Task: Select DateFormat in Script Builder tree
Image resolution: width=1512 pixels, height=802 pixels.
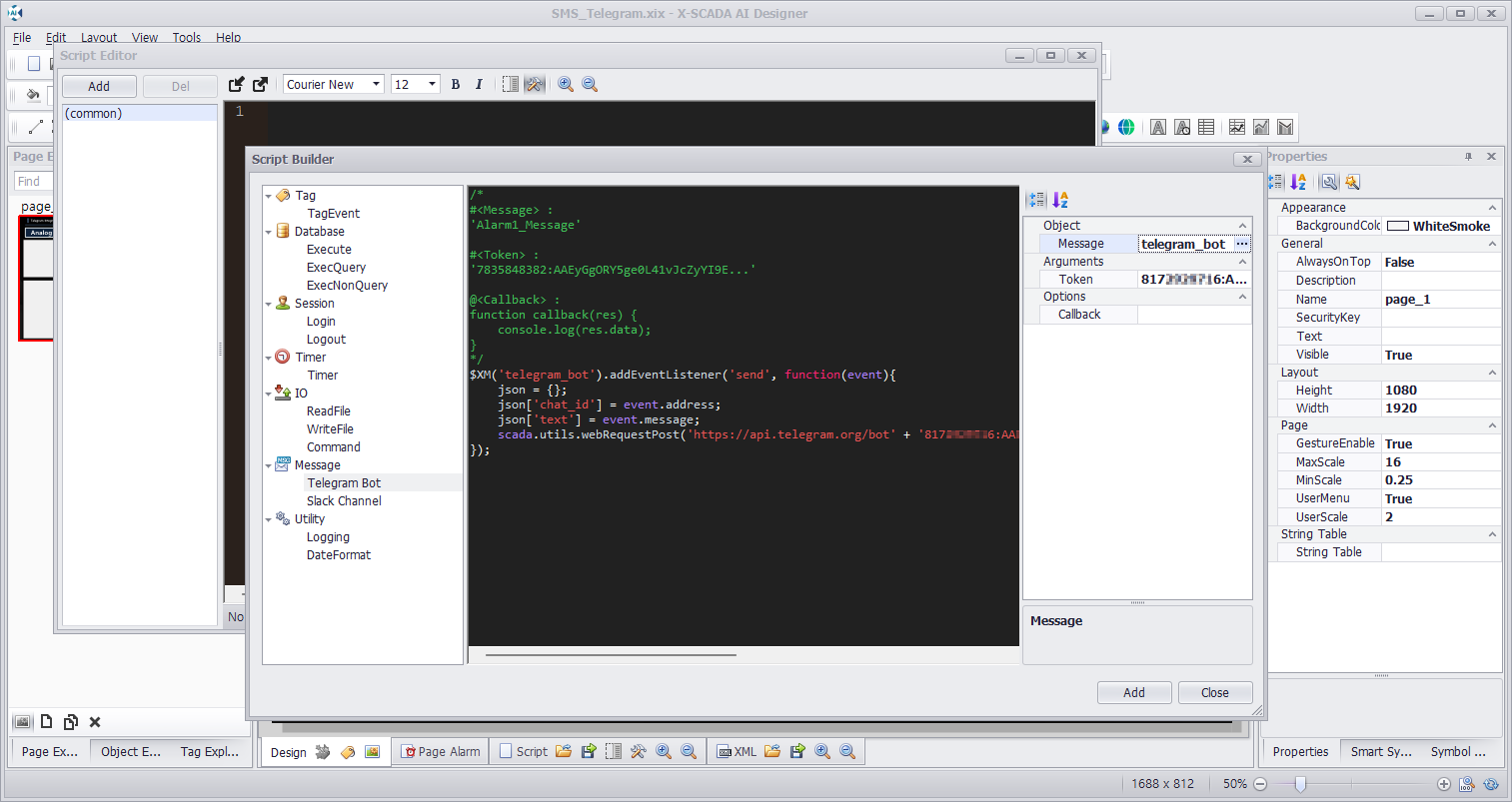Action: tap(338, 555)
